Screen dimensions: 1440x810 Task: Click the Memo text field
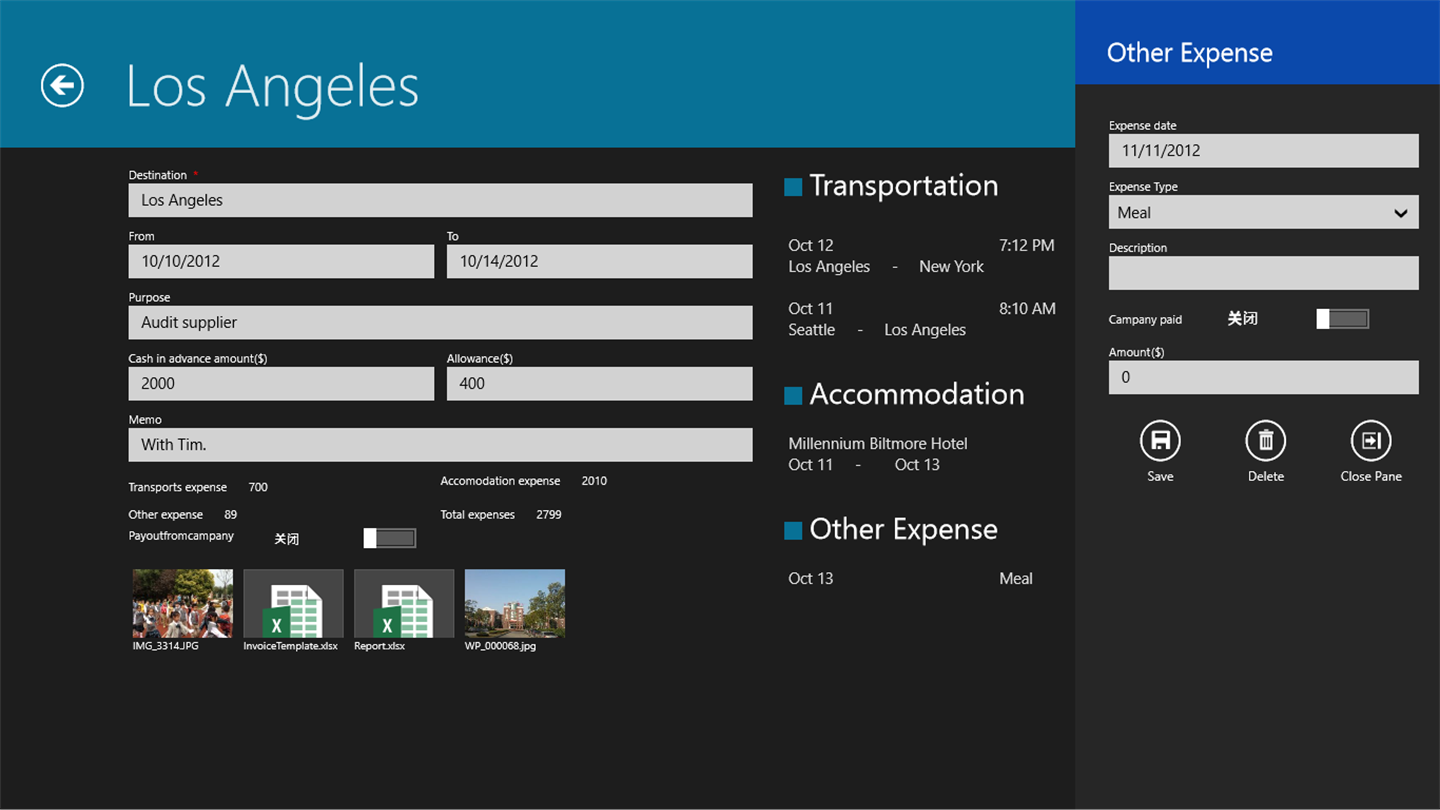440,445
